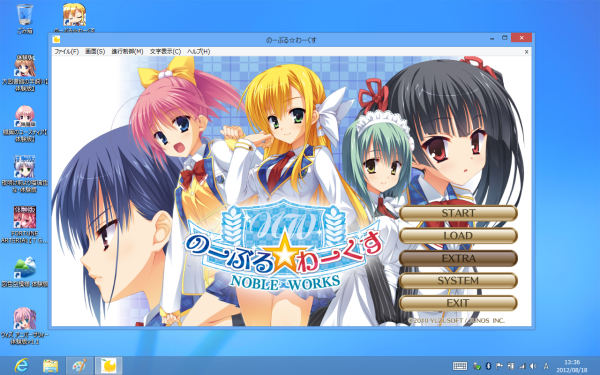The height and width of the screenshot is (375, 600).
Task: Open the 画面(S) menu
Action: click(x=95, y=51)
